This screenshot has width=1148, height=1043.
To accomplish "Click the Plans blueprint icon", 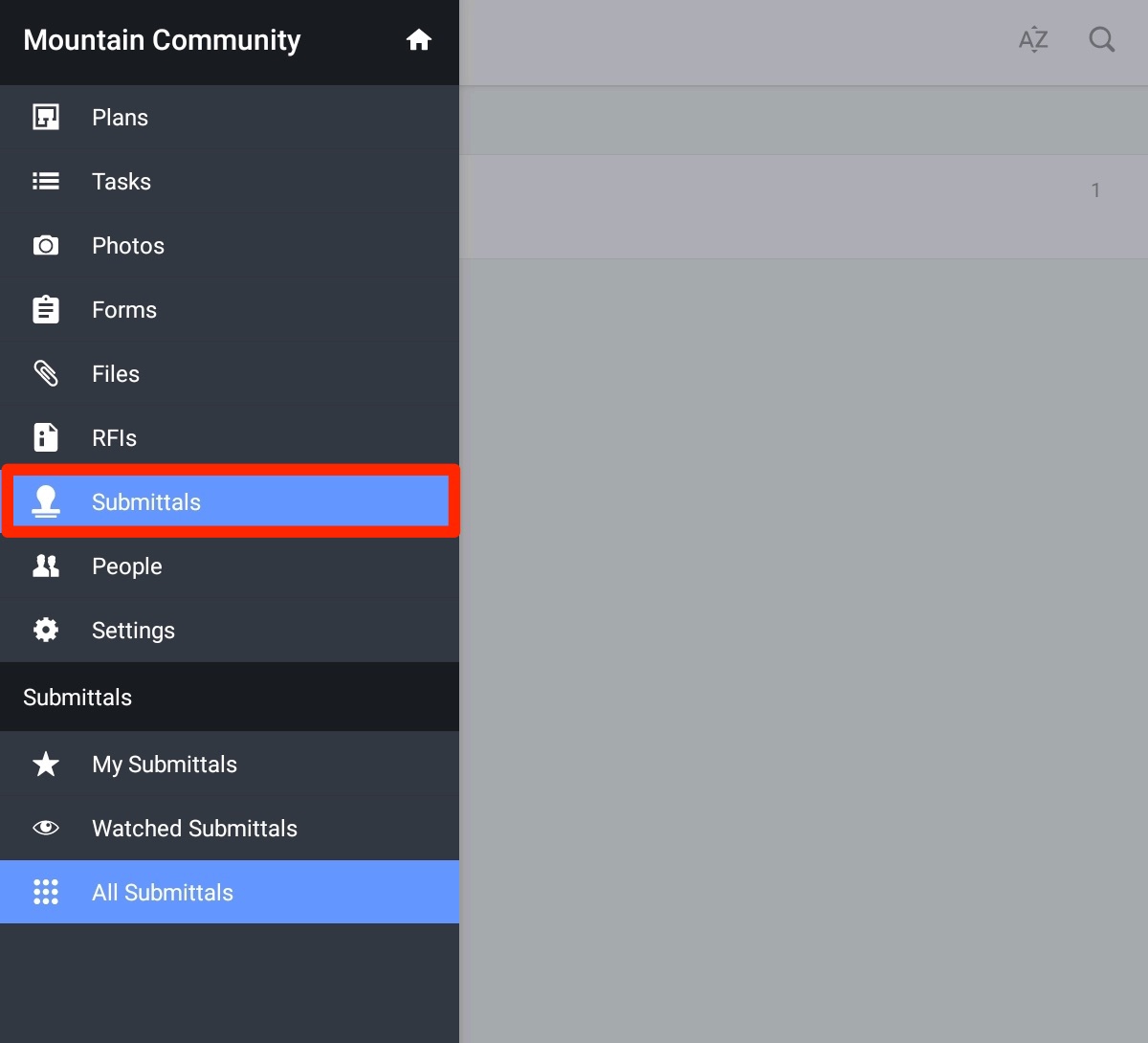I will point(46,118).
